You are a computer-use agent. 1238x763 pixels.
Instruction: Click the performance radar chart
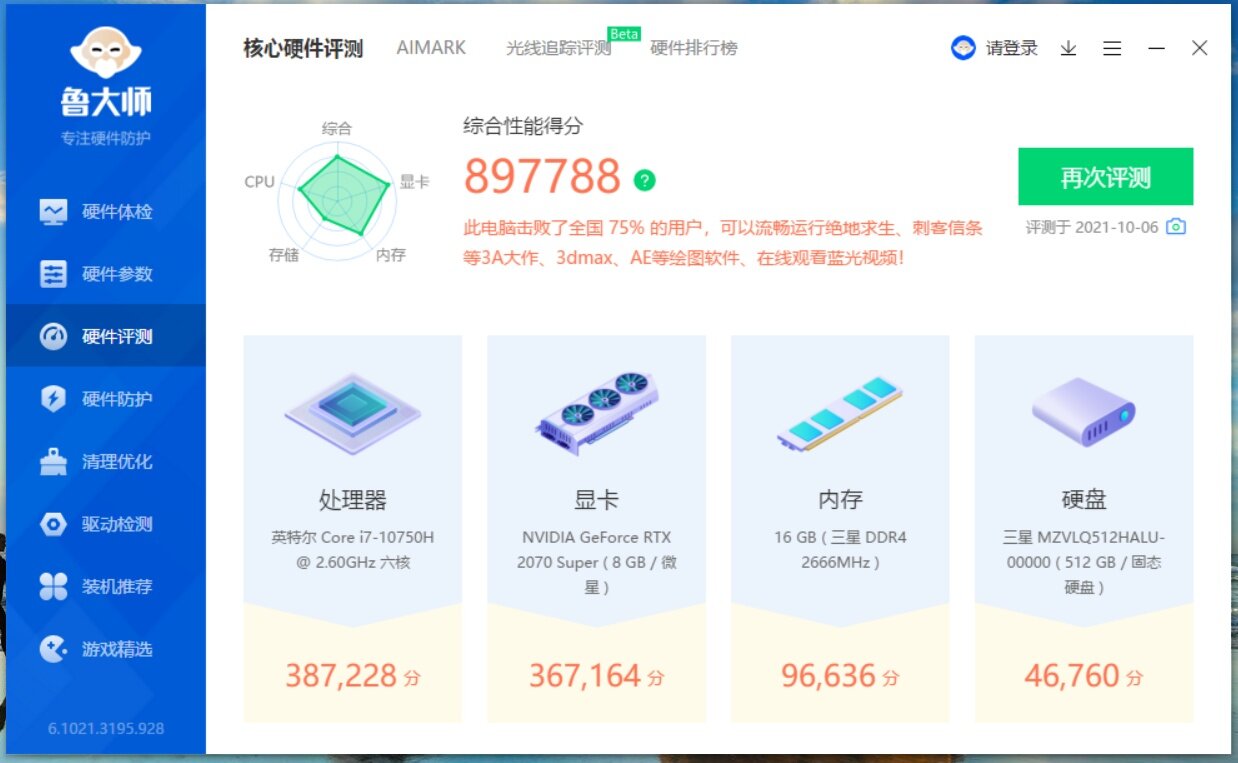(337, 192)
